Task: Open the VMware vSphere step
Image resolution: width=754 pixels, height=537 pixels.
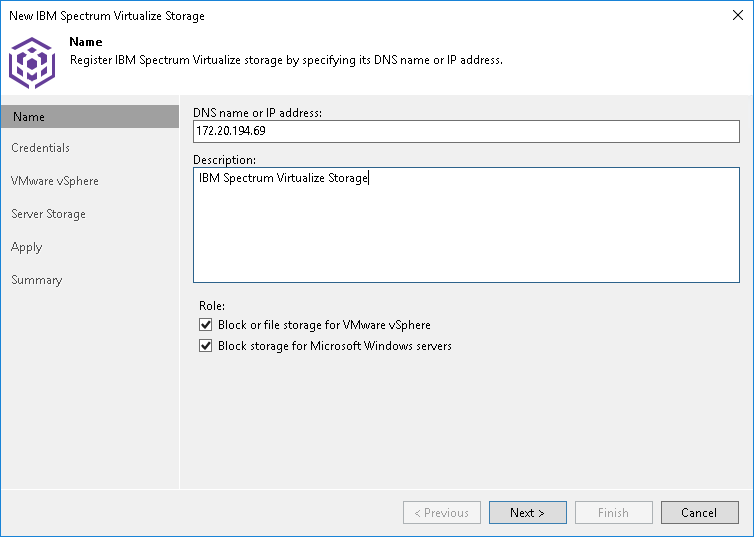Action: [x=55, y=181]
